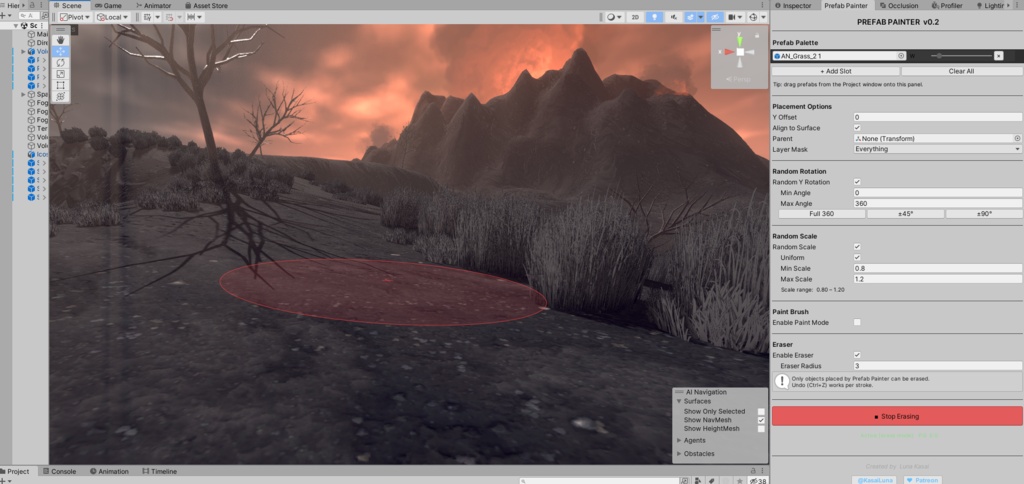Toggle grid visibility icon
The image size is (1024, 484).
(148, 17)
